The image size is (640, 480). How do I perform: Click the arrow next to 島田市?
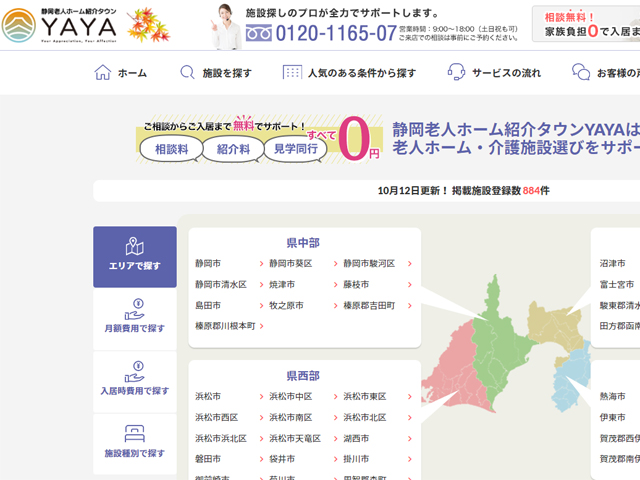click(262, 306)
